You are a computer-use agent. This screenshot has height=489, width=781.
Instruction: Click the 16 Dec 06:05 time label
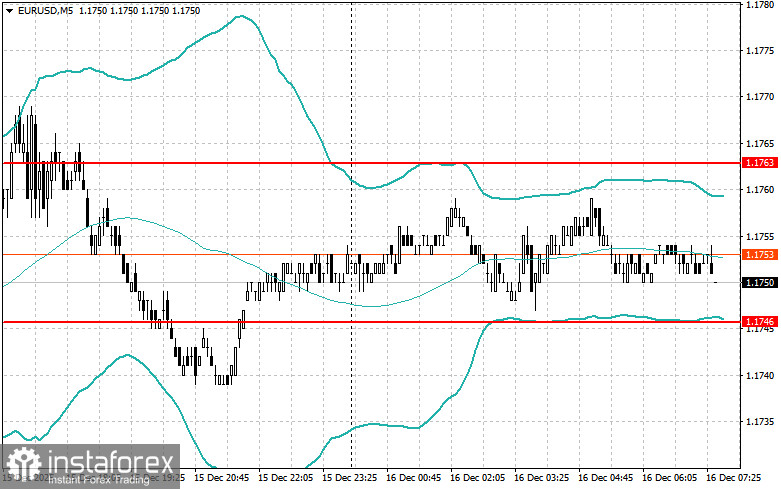669,478
